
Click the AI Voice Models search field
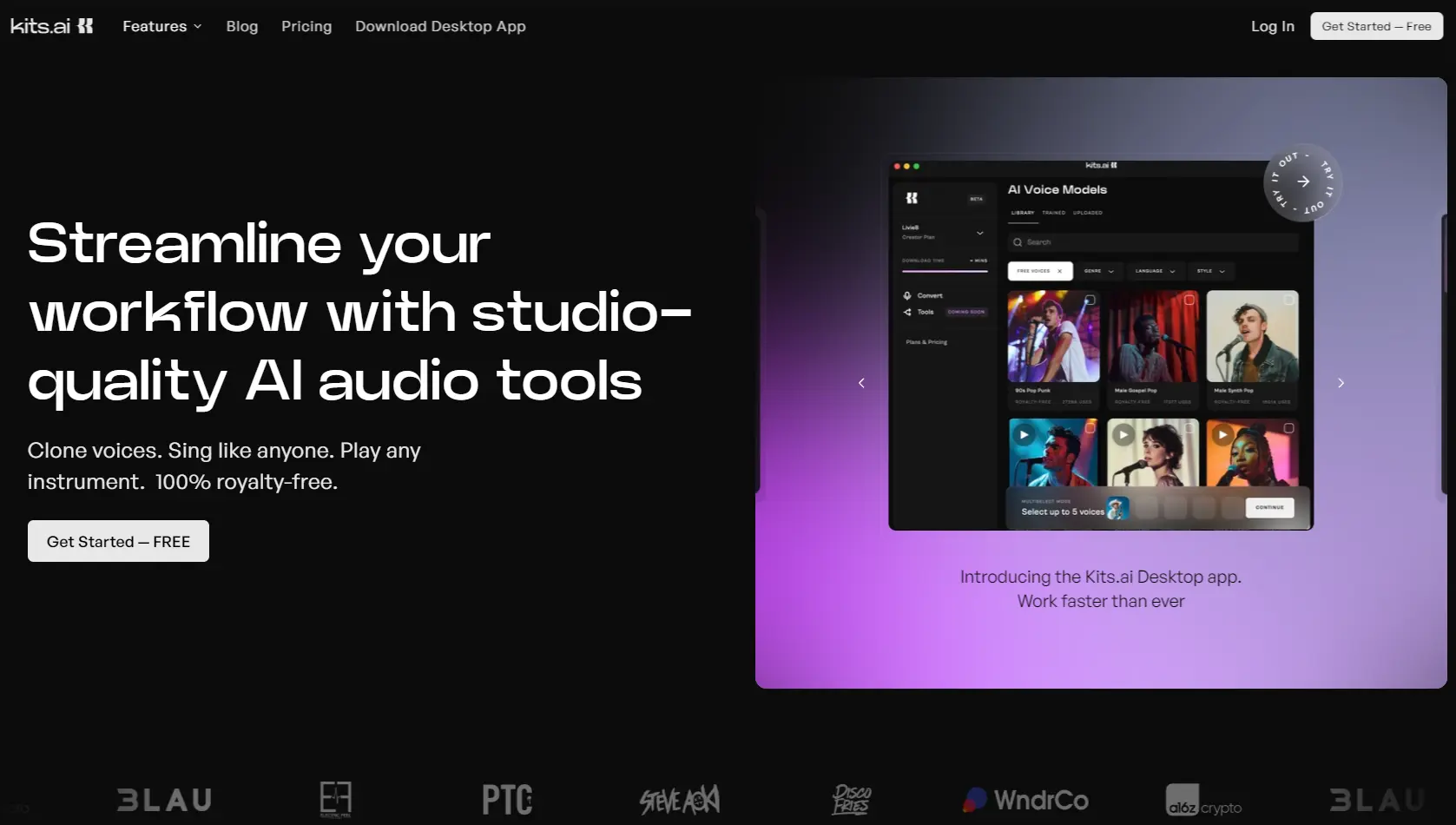(x=1153, y=242)
